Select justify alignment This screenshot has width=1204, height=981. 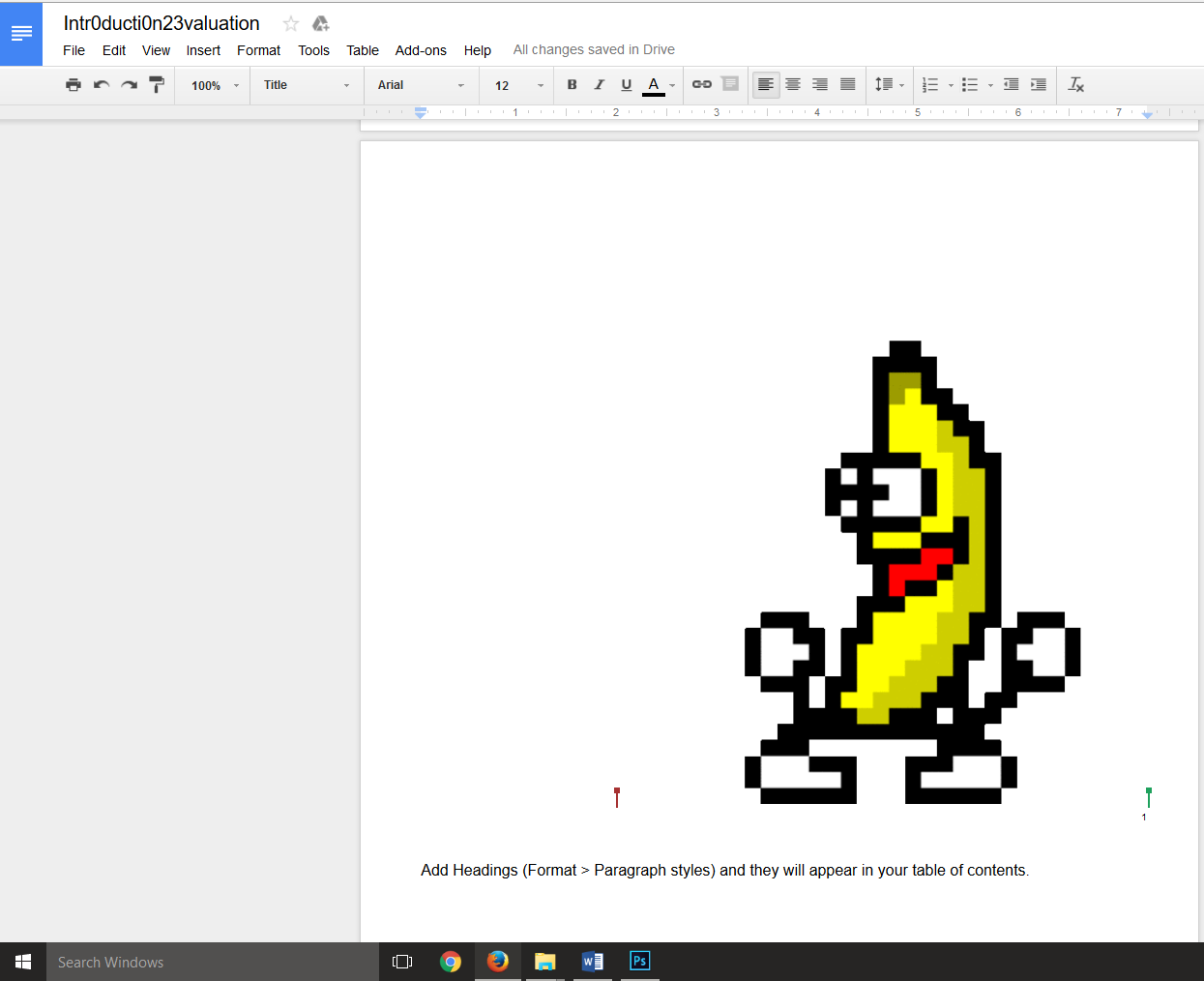tap(848, 85)
